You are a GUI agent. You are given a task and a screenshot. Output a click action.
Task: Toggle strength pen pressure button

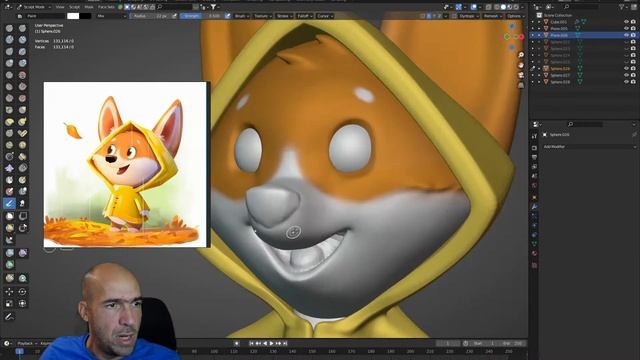227,16
